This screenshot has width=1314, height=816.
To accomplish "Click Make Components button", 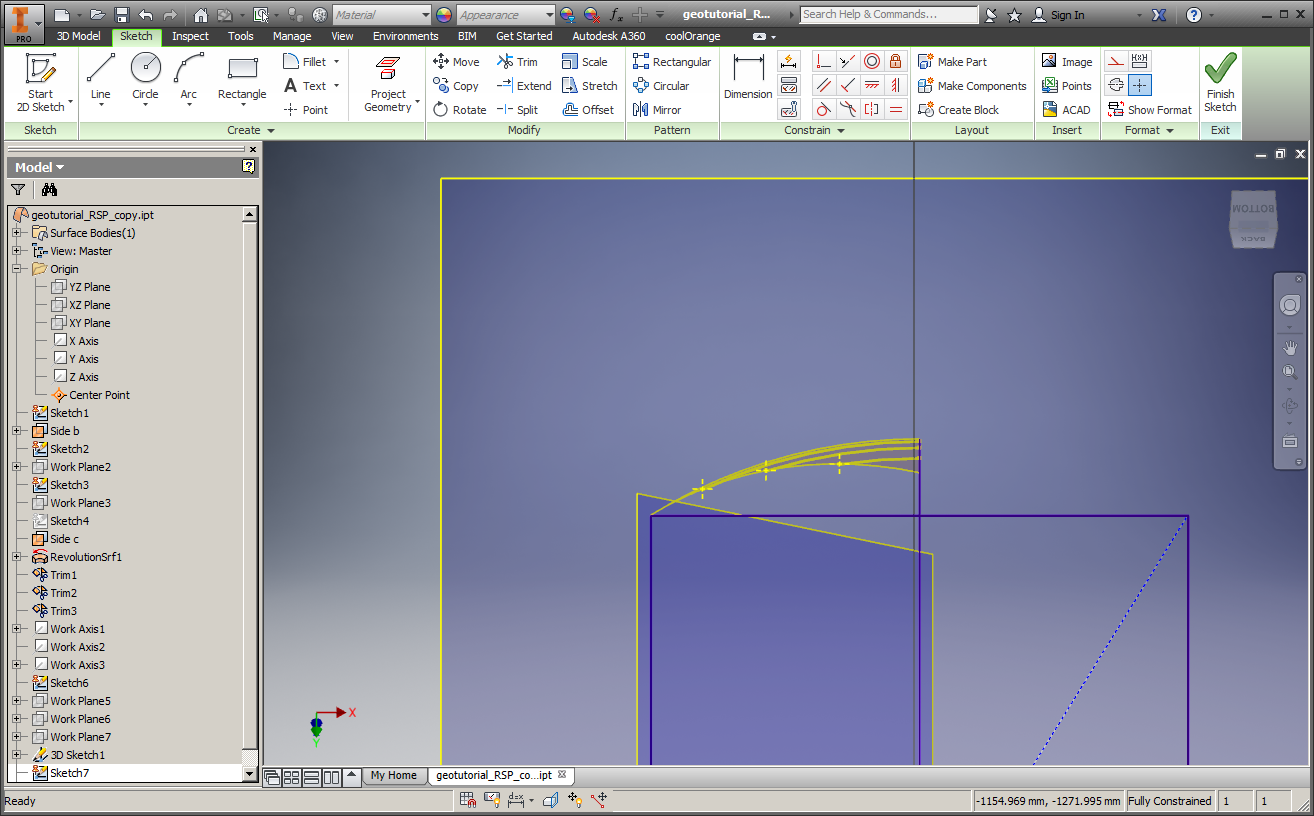I will click(x=972, y=86).
